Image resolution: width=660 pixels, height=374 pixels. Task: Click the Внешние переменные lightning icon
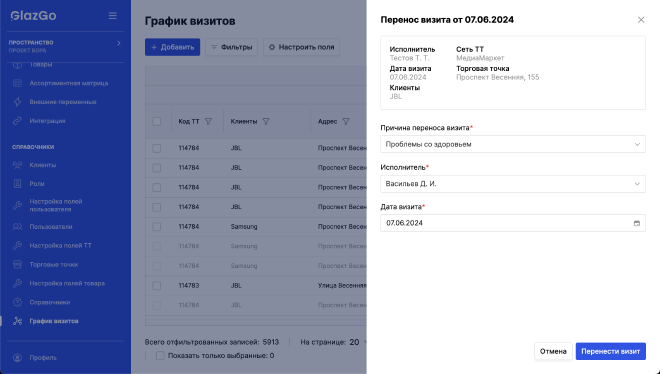[x=17, y=102]
